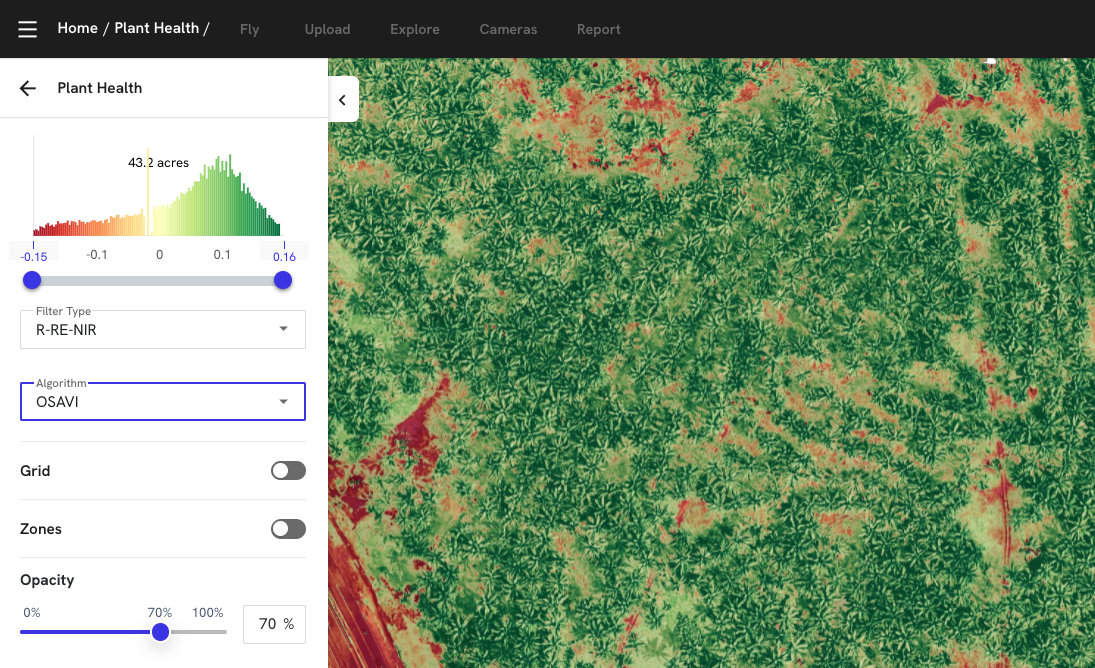1095x668 pixels.
Task: Click the 0% opacity label
Action: pyautogui.click(x=31, y=613)
